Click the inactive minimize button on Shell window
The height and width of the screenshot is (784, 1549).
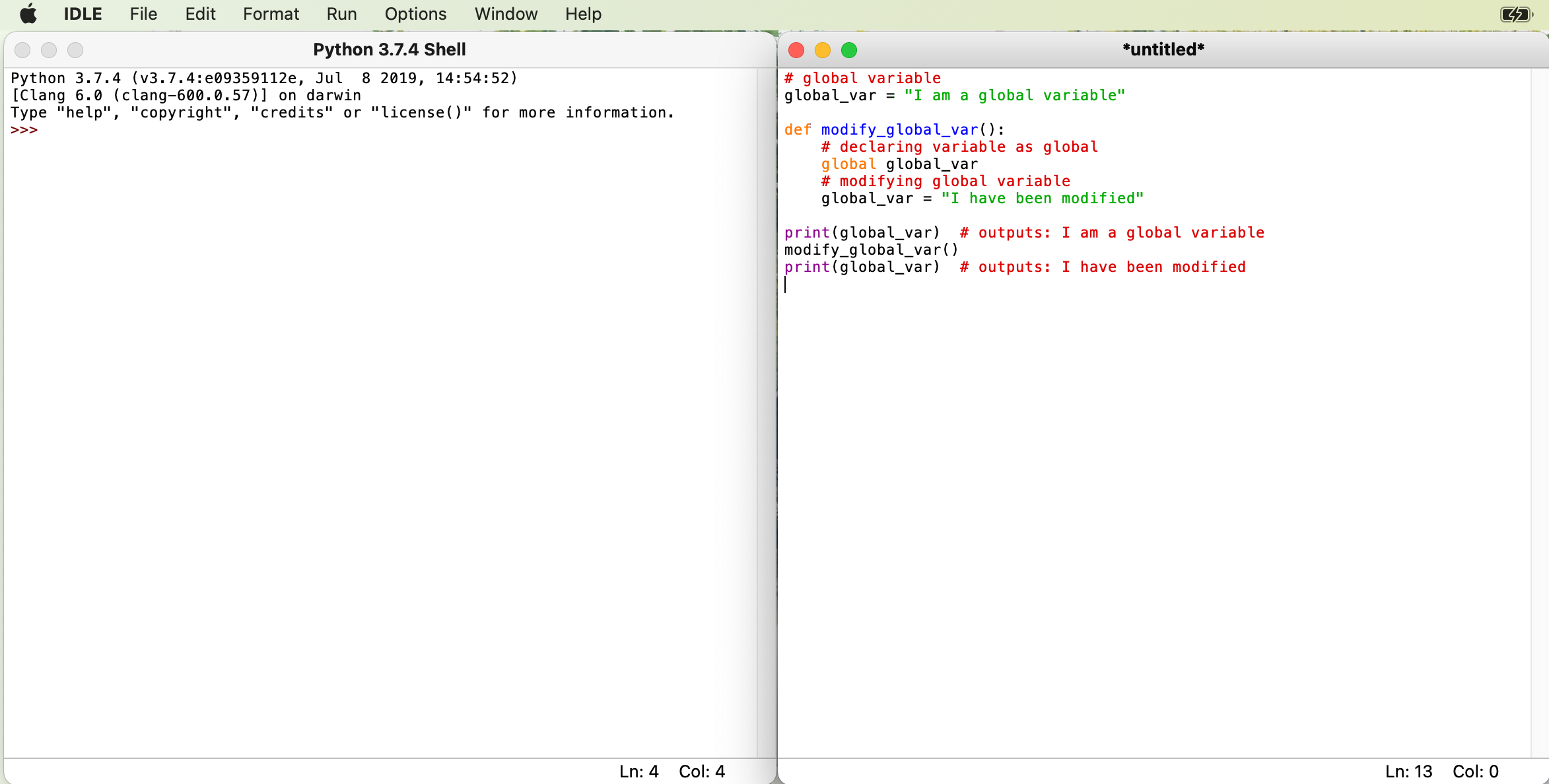[49, 50]
